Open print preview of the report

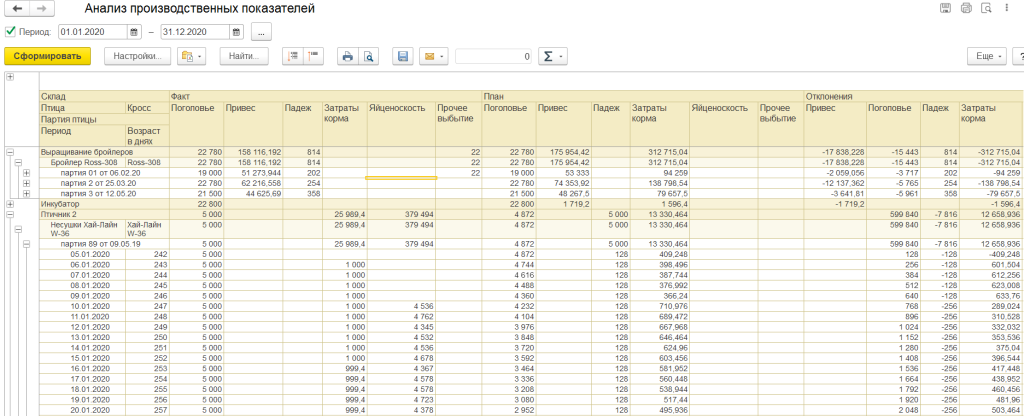point(368,56)
